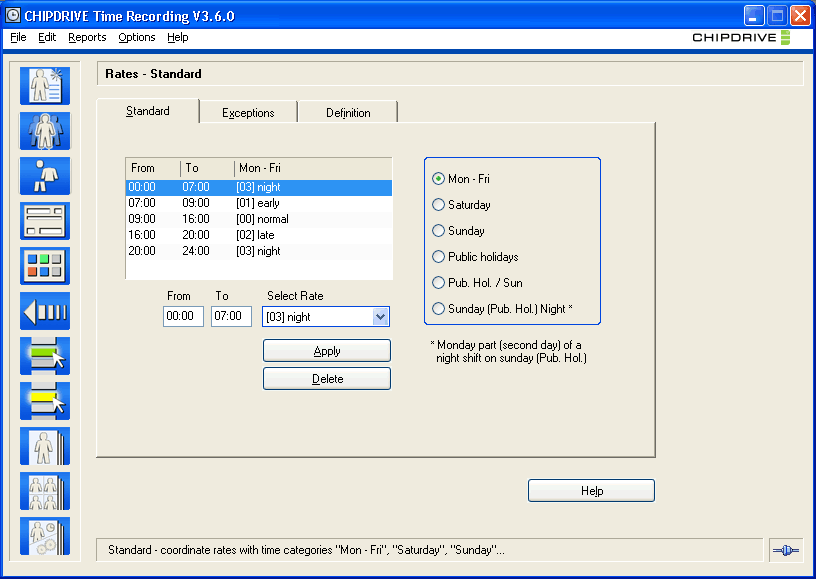Viewport: 816px width, 579px height.
Task: Select the backward arrows icon in sidebar
Action: click(44, 310)
